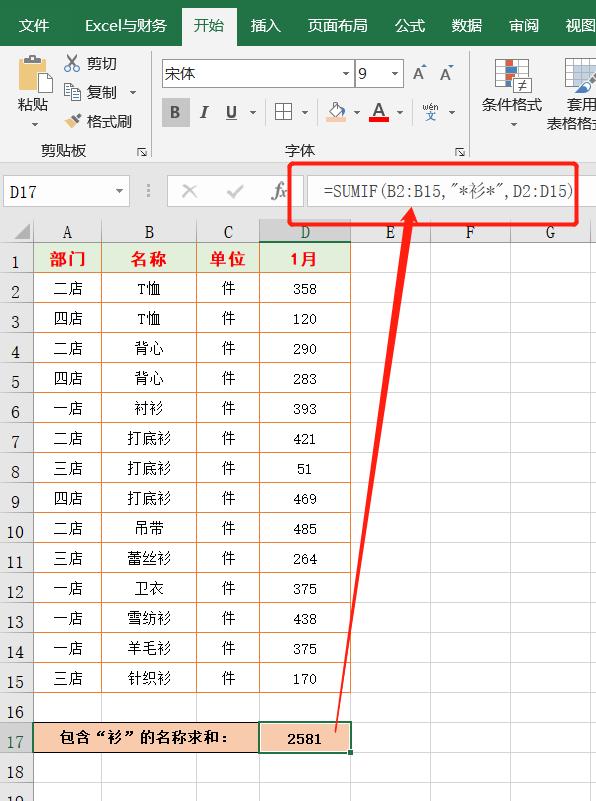Click the wén phonetic guide icon

(x=431, y=111)
